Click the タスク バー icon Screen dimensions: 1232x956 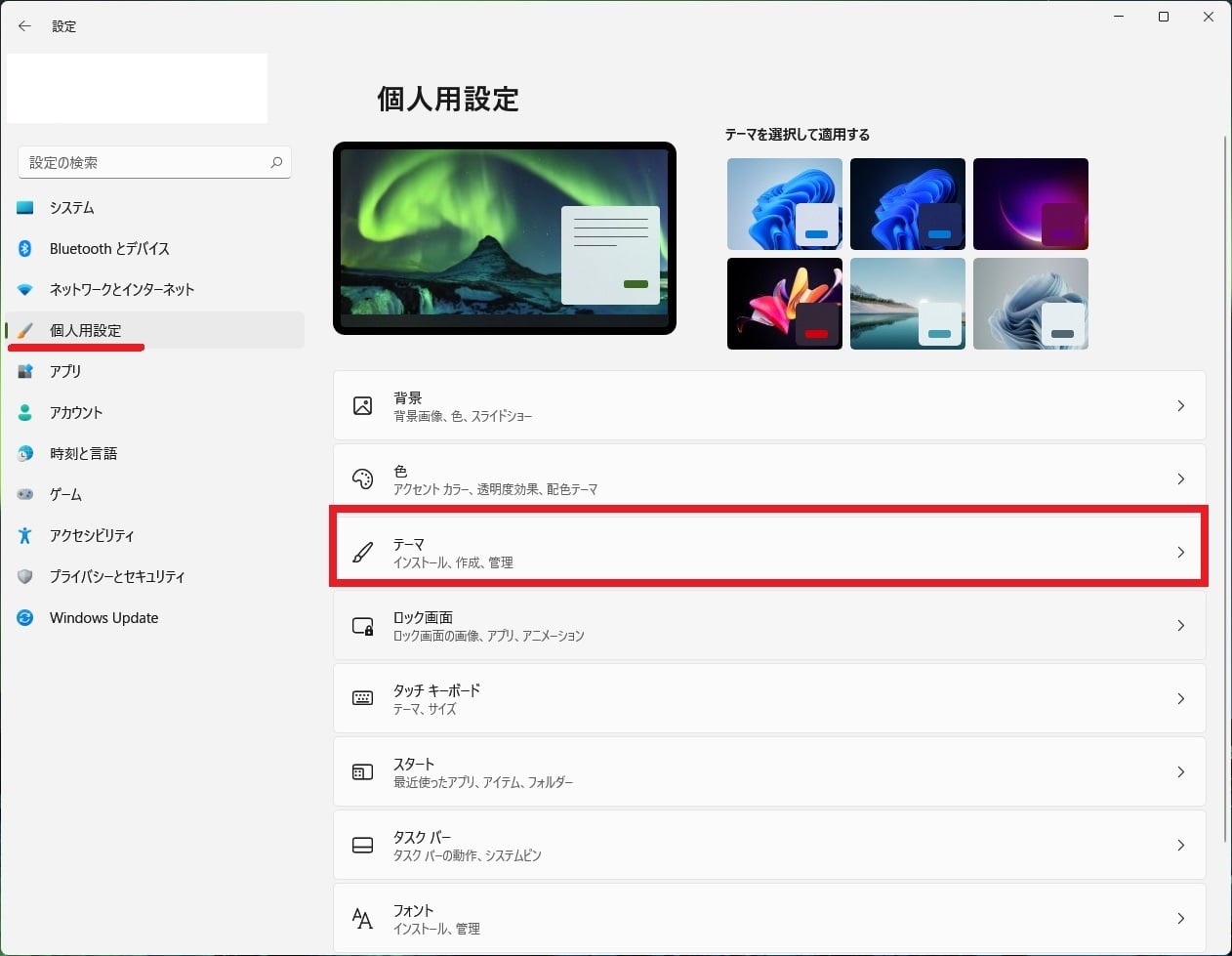tap(362, 846)
